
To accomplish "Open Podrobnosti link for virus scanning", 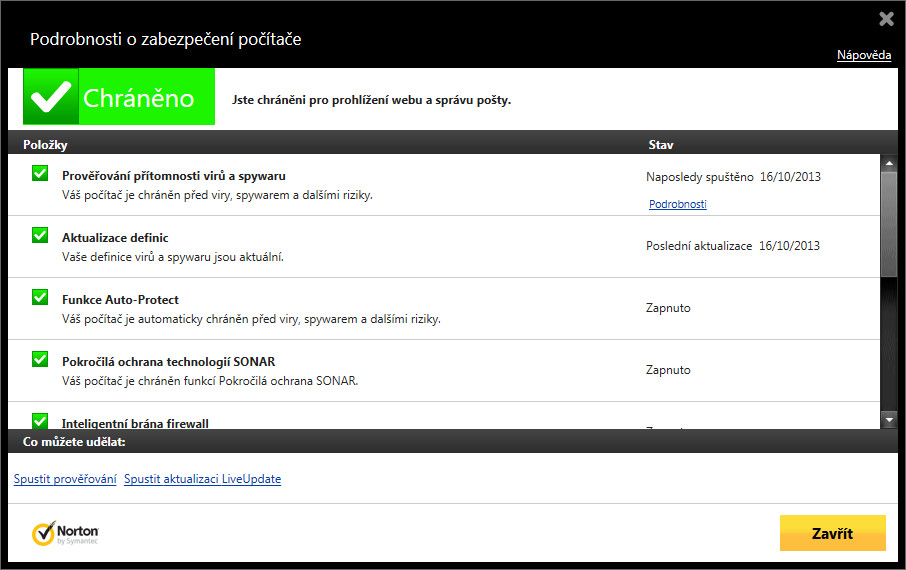I will 677,204.
